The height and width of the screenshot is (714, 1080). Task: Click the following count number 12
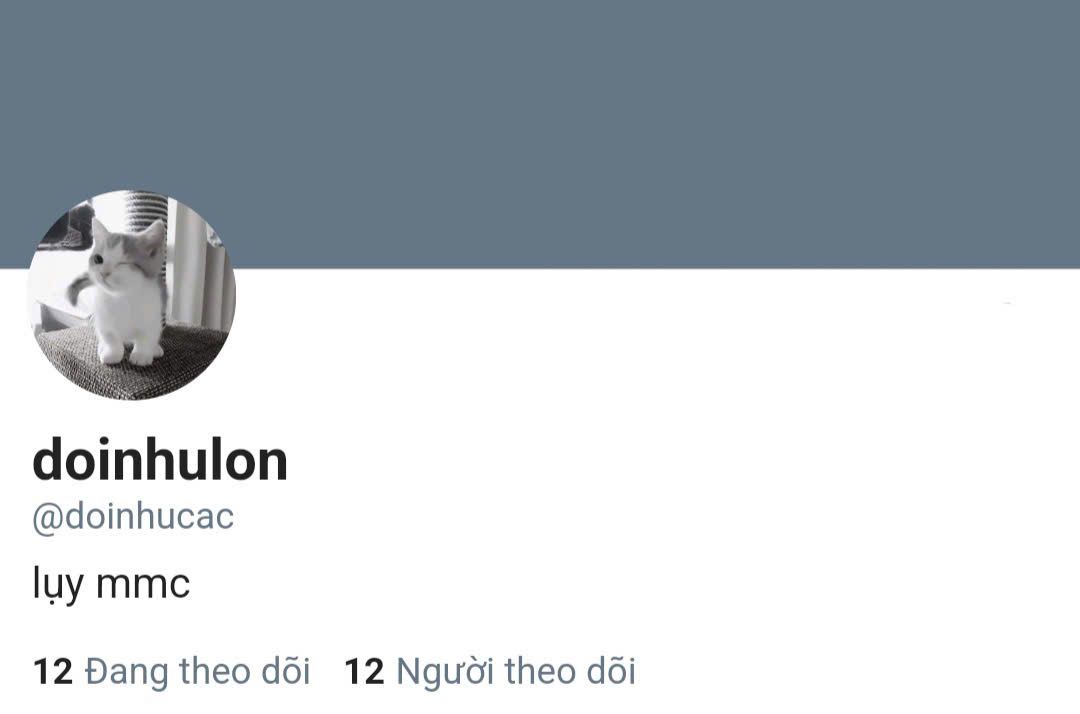[52, 671]
